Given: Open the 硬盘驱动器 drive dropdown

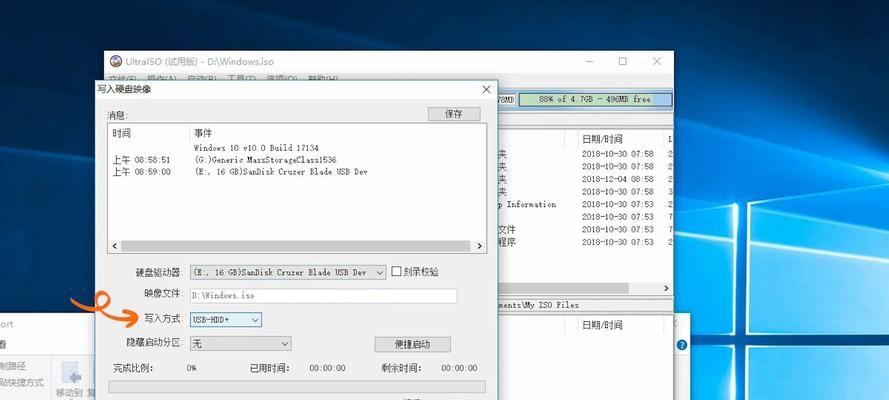Looking at the screenshot, I should click(x=288, y=272).
